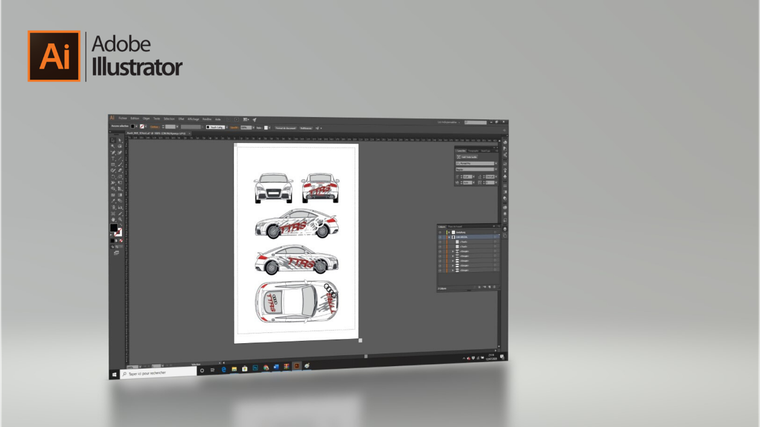Click the Change Screen Mode icon in toolbox
The height and width of the screenshot is (427, 760).
coord(116,252)
